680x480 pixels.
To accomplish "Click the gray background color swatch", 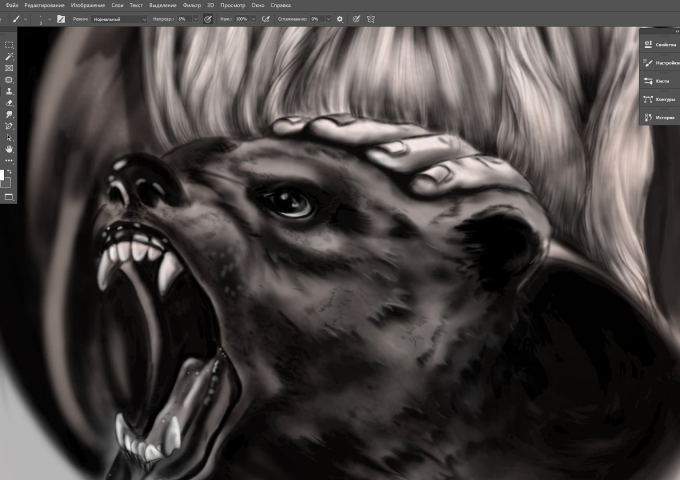I will (x=7, y=183).
